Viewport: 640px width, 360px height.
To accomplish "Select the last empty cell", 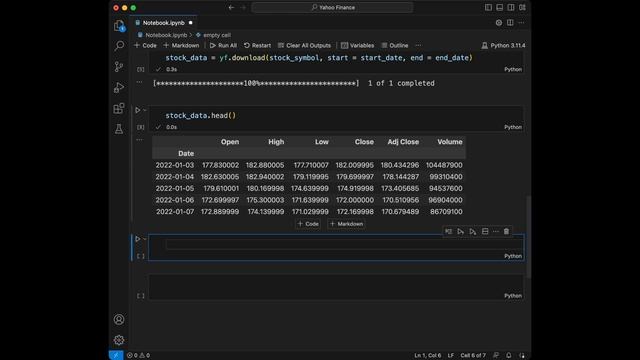I will [336, 287].
